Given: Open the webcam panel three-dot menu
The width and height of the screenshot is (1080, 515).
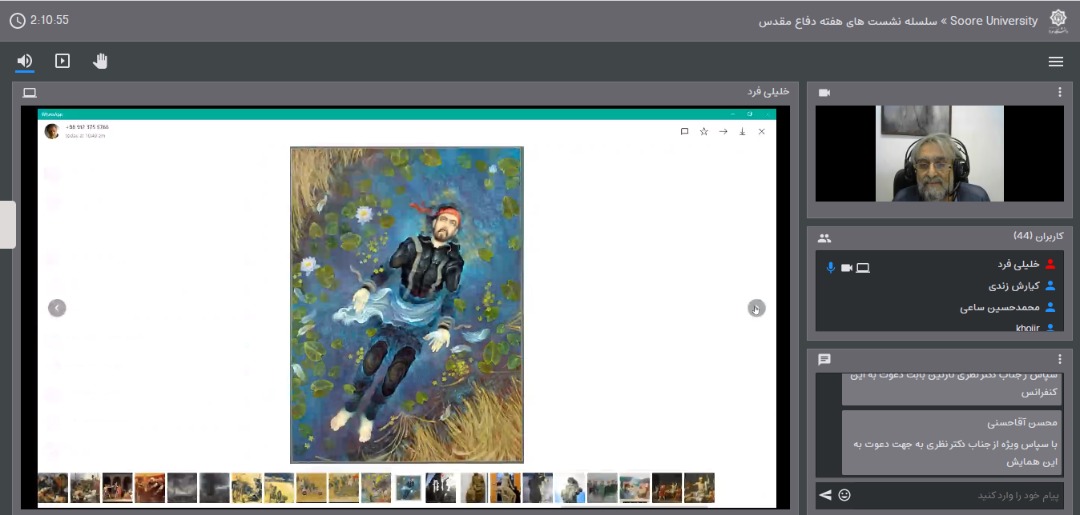Looking at the screenshot, I should click(1059, 92).
